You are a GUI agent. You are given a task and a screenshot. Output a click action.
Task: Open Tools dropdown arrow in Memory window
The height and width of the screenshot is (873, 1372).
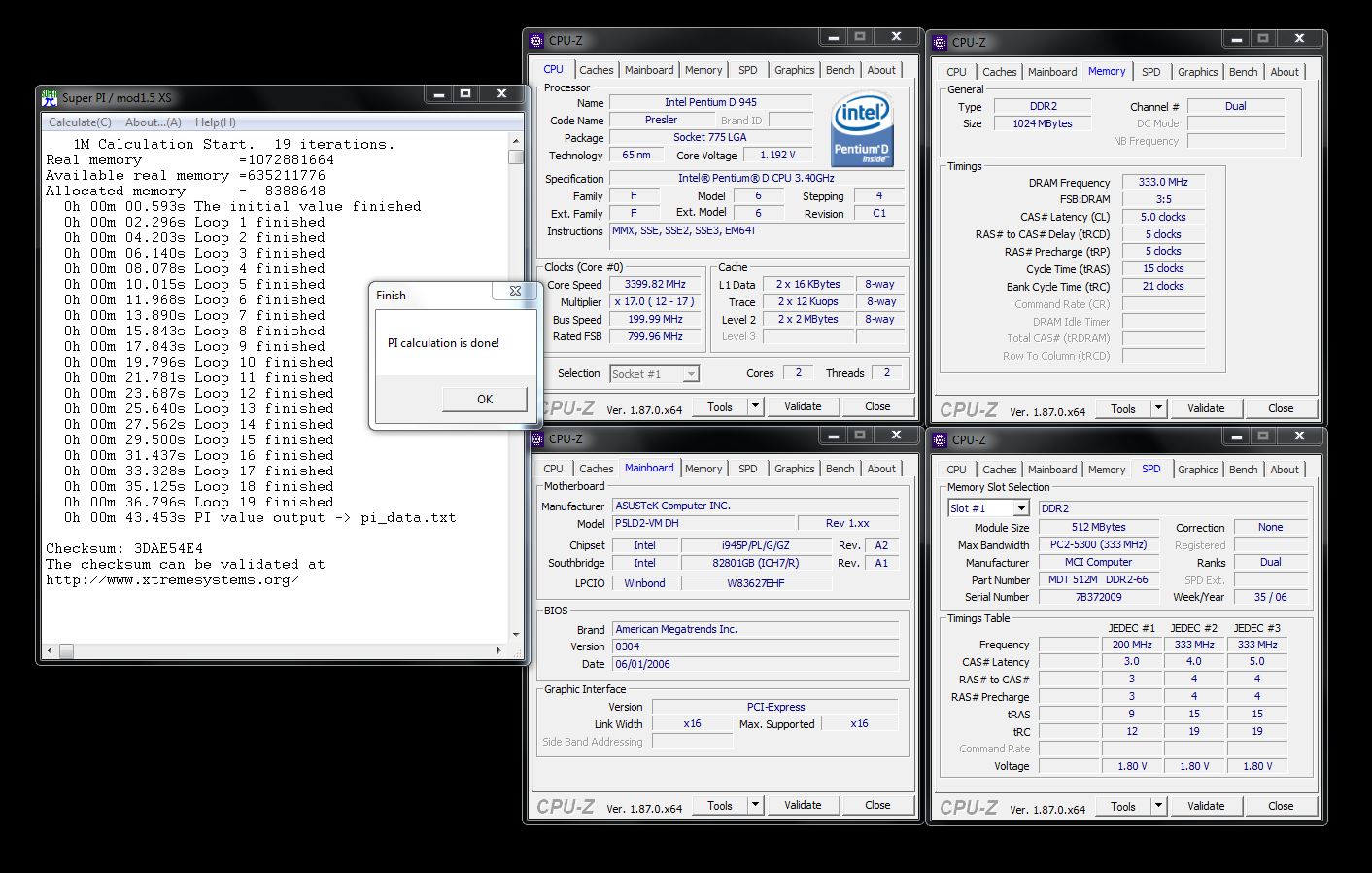[1158, 408]
